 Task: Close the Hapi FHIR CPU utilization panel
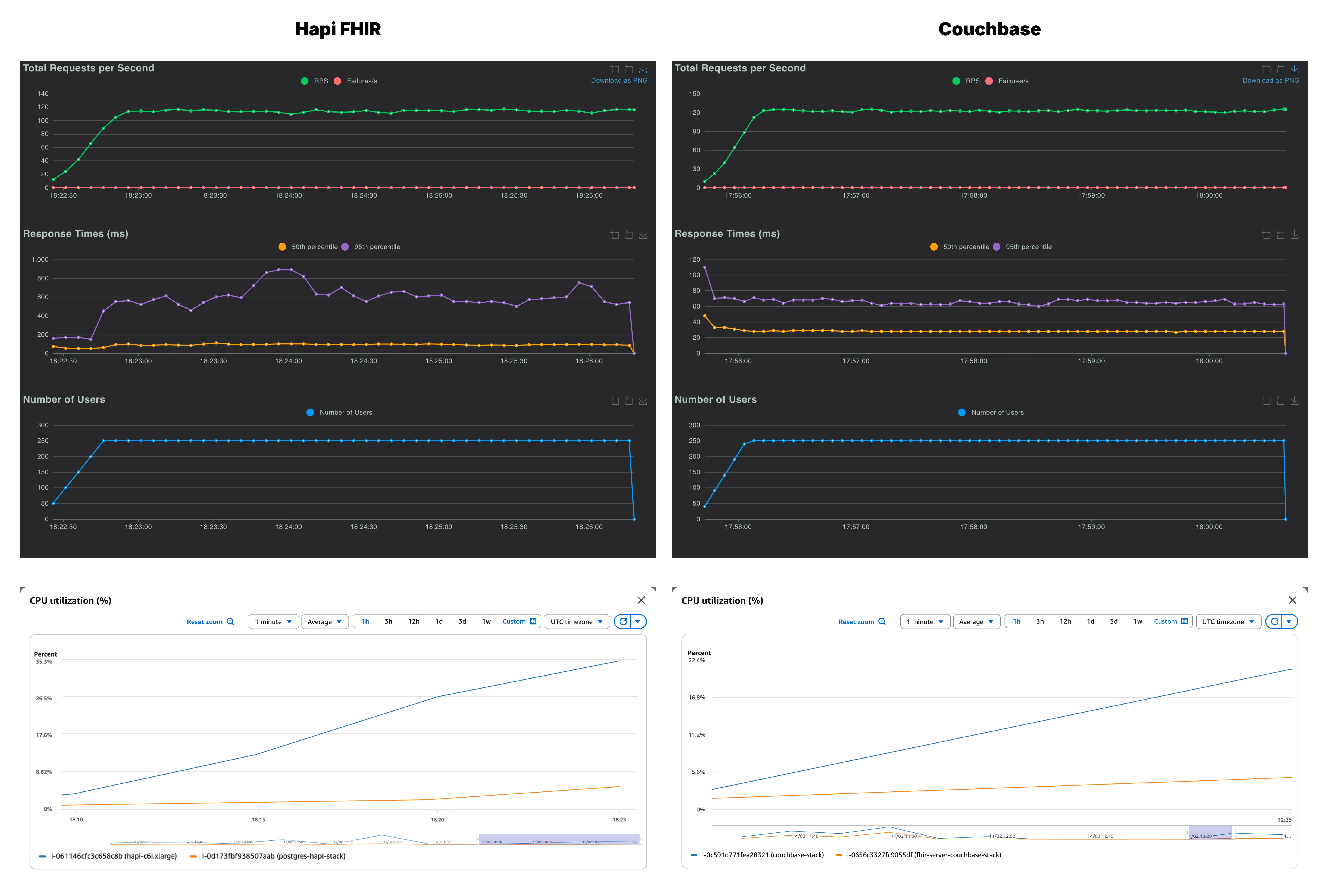click(641, 600)
